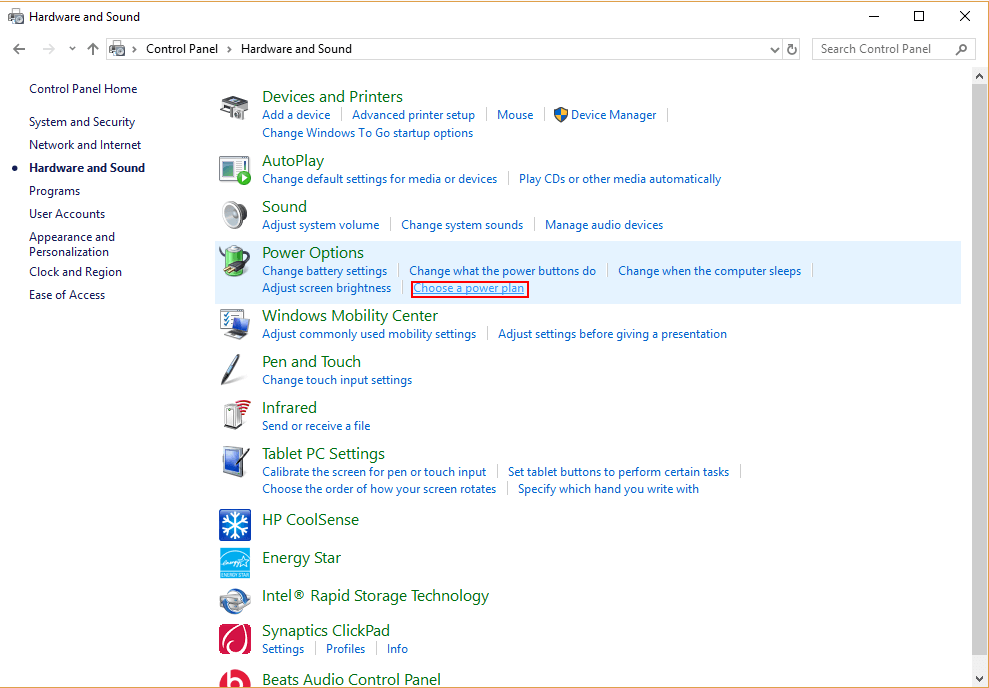The image size is (989, 688).
Task: Click the Energy Star icon
Action: [x=235, y=563]
